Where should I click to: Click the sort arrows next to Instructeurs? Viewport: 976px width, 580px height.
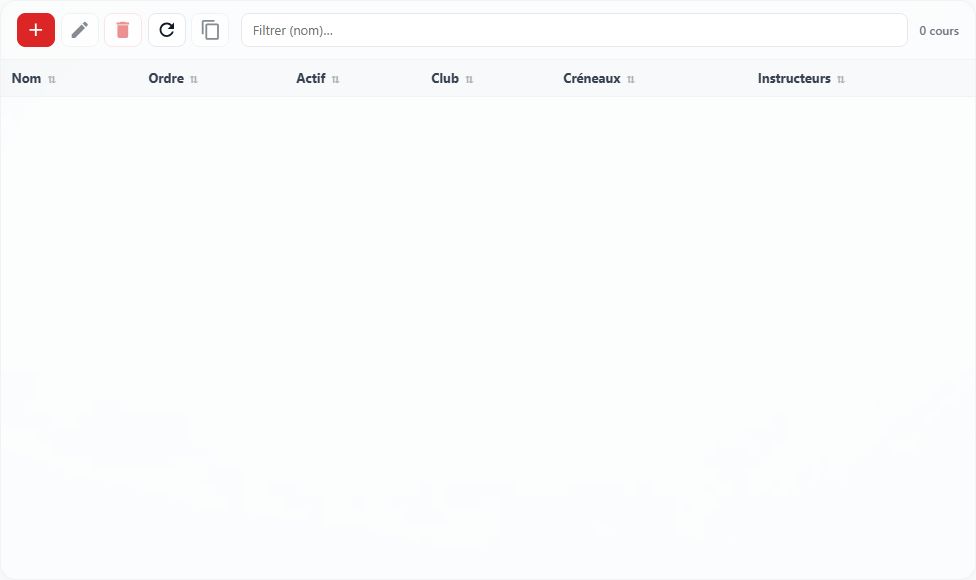pyautogui.click(x=841, y=79)
